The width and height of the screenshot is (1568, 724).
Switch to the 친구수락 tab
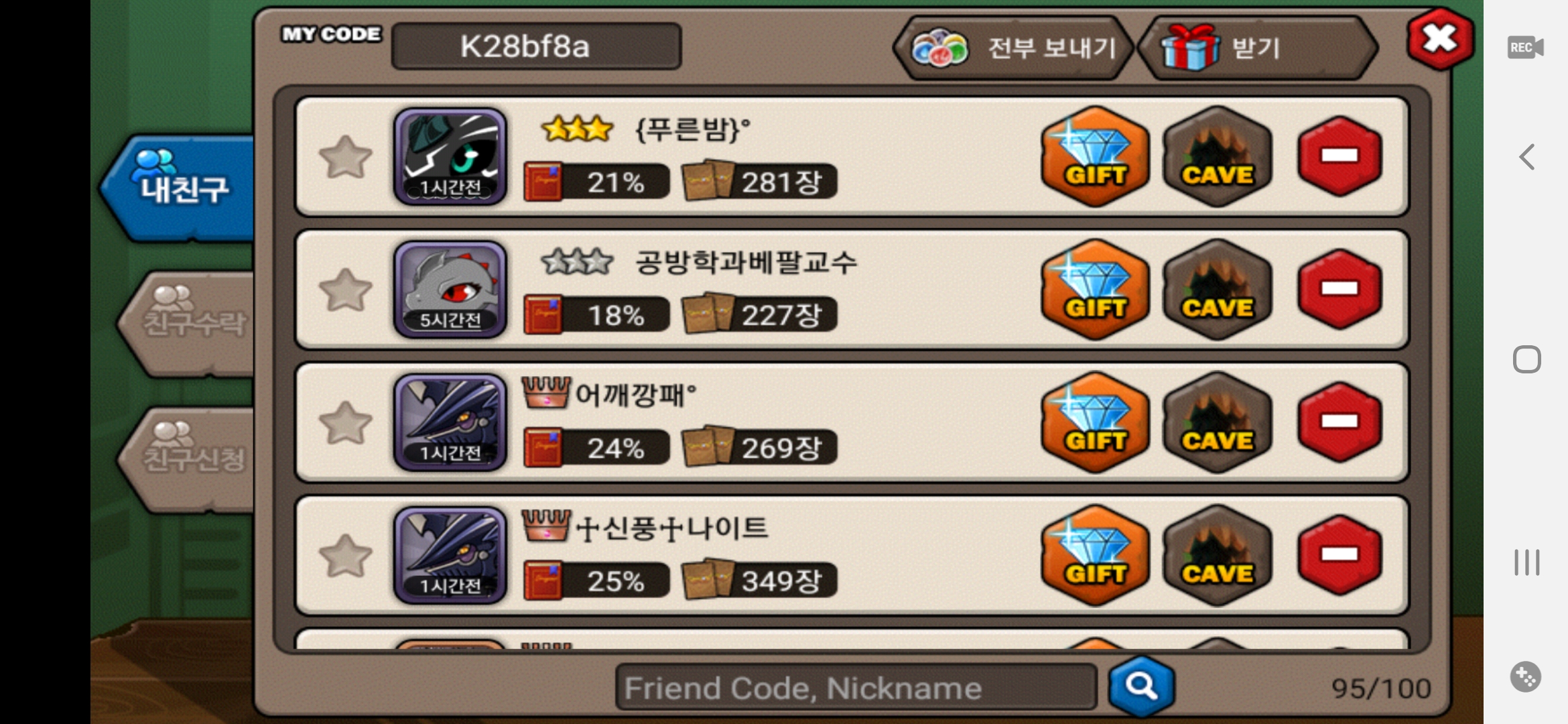tap(188, 322)
